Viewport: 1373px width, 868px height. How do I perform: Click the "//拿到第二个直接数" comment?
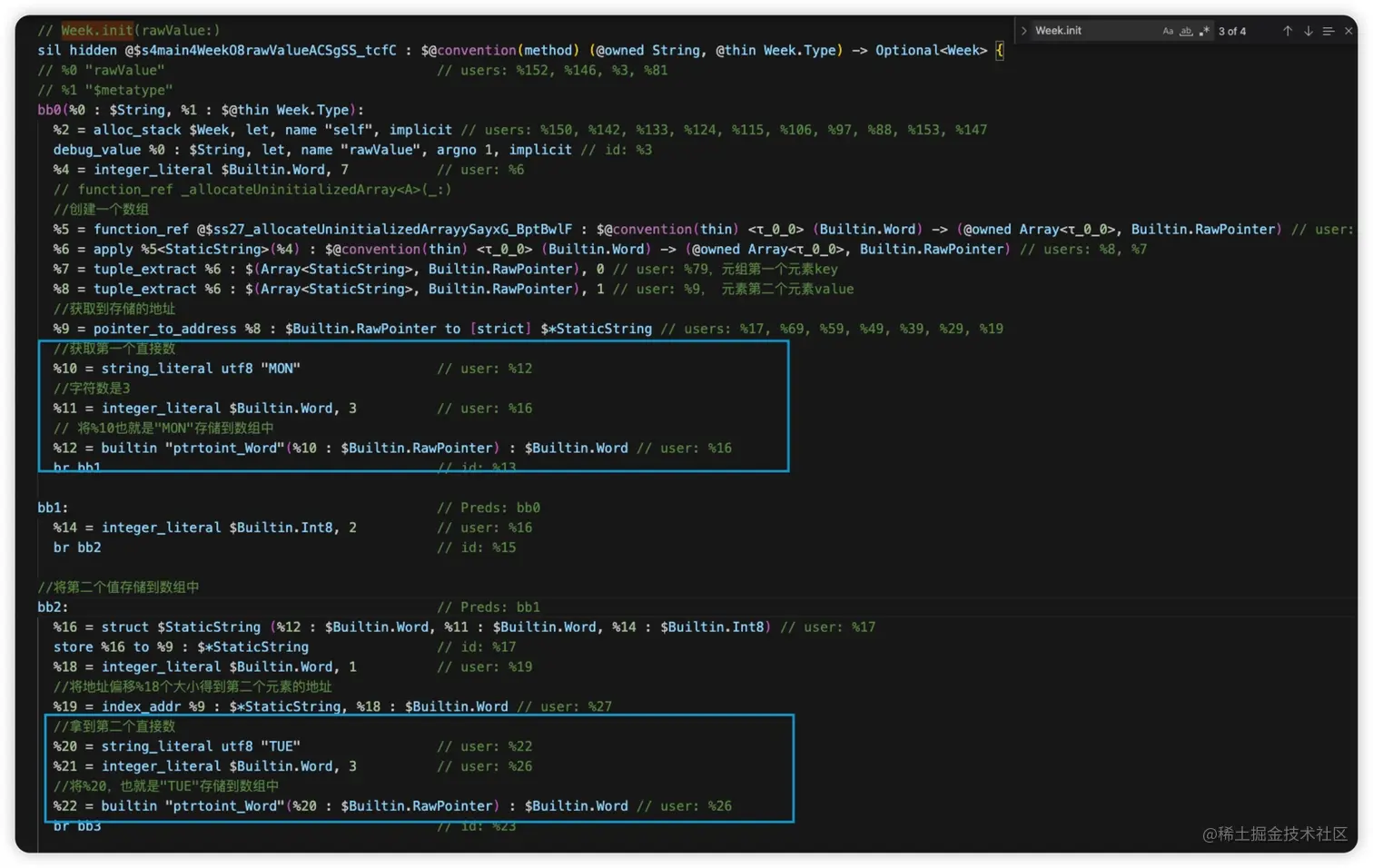tap(114, 726)
